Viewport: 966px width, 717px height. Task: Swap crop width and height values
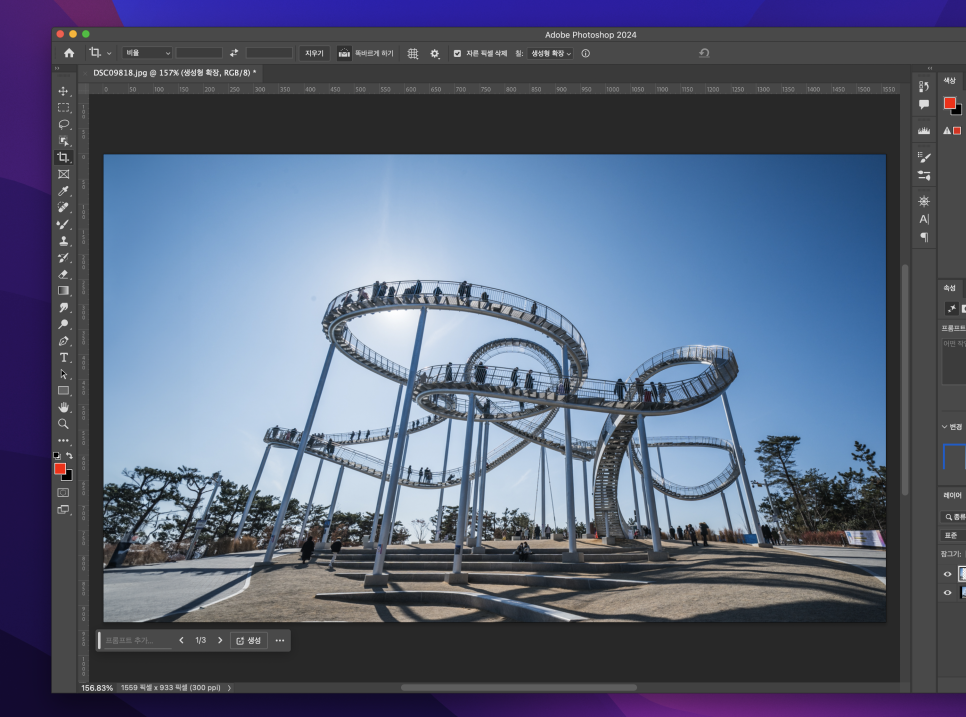point(234,53)
